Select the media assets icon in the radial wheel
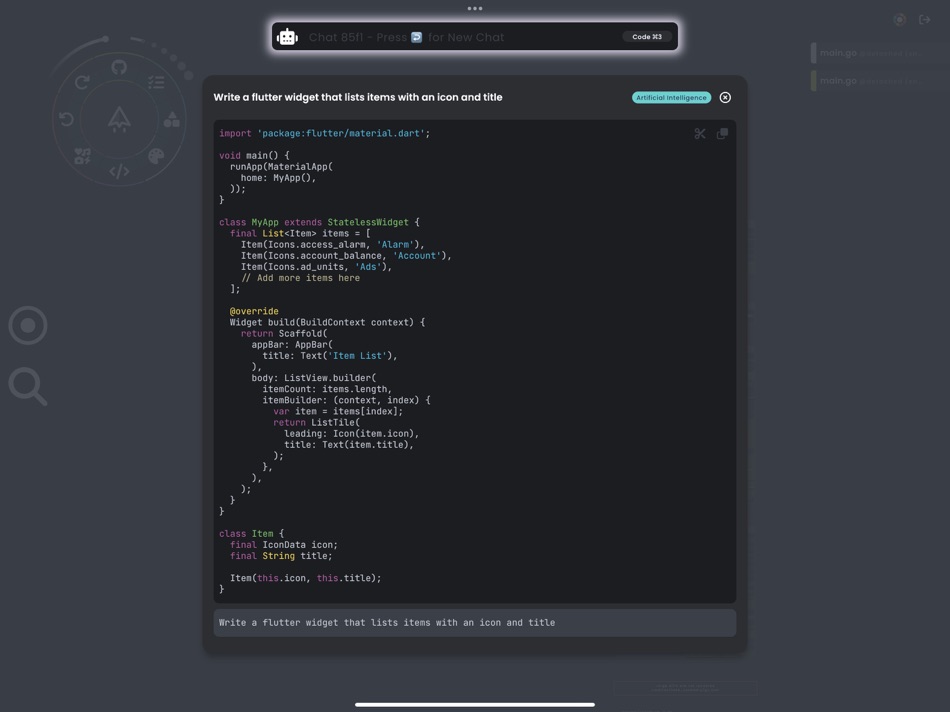The width and height of the screenshot is (950, 712). (81, 155)
